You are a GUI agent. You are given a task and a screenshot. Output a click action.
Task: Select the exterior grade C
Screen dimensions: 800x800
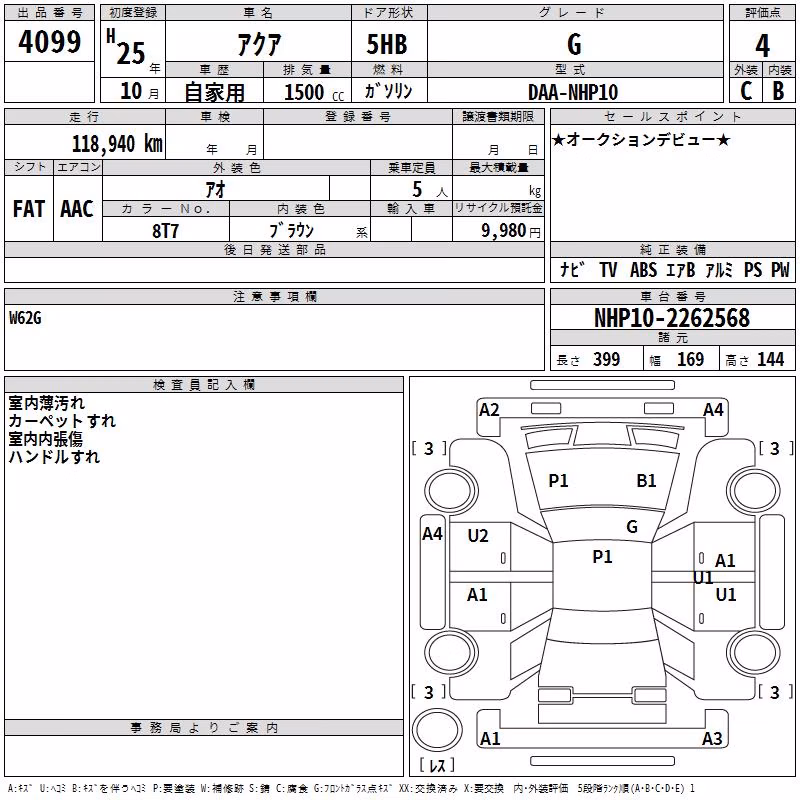tap(746, 91)
